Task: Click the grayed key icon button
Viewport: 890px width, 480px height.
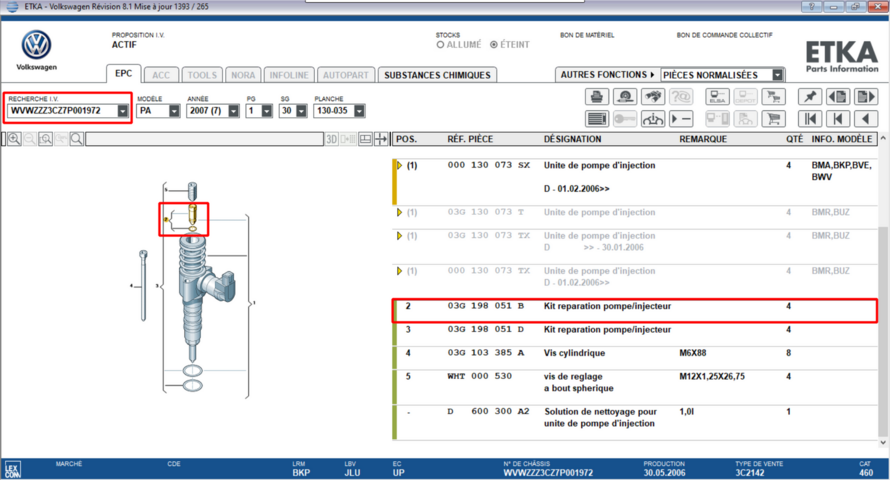Action: 625,119
